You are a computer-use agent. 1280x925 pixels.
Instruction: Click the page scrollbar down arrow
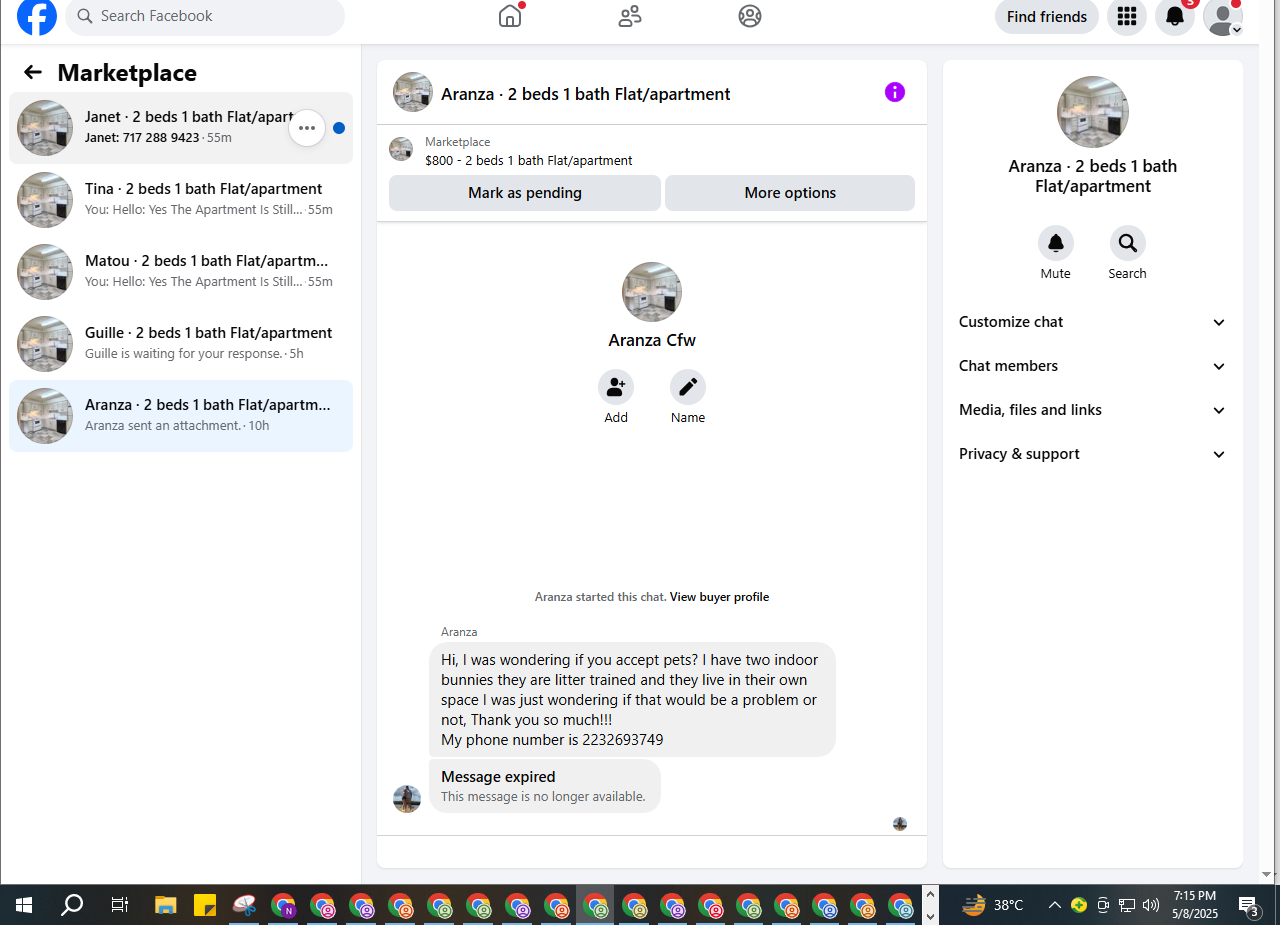(1267, 874)
